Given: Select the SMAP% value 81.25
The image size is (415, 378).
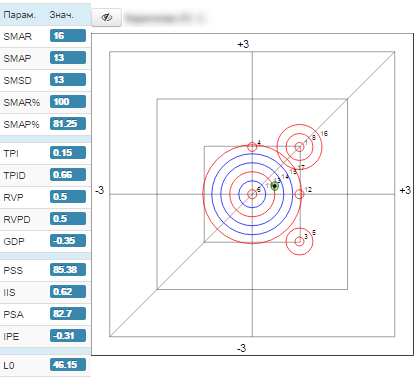Looking at the screenshot, I should [68, 124].
